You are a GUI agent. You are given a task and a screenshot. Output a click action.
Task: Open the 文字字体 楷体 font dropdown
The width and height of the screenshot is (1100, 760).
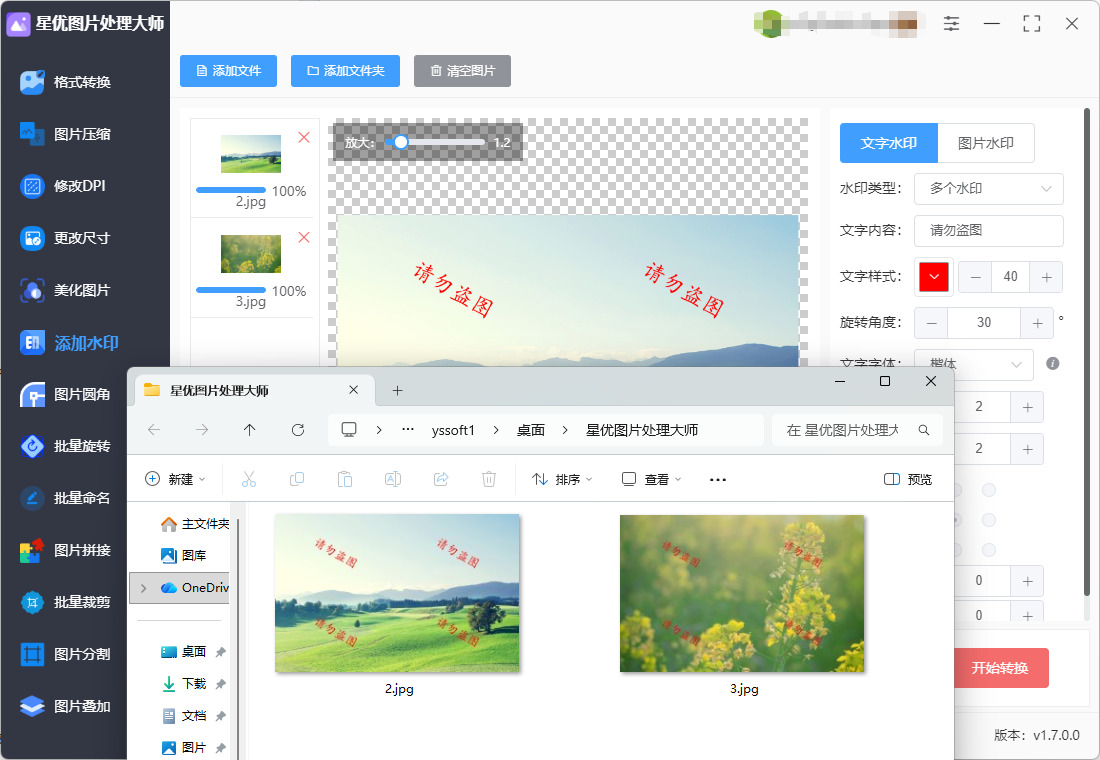(x=974, y=364)
